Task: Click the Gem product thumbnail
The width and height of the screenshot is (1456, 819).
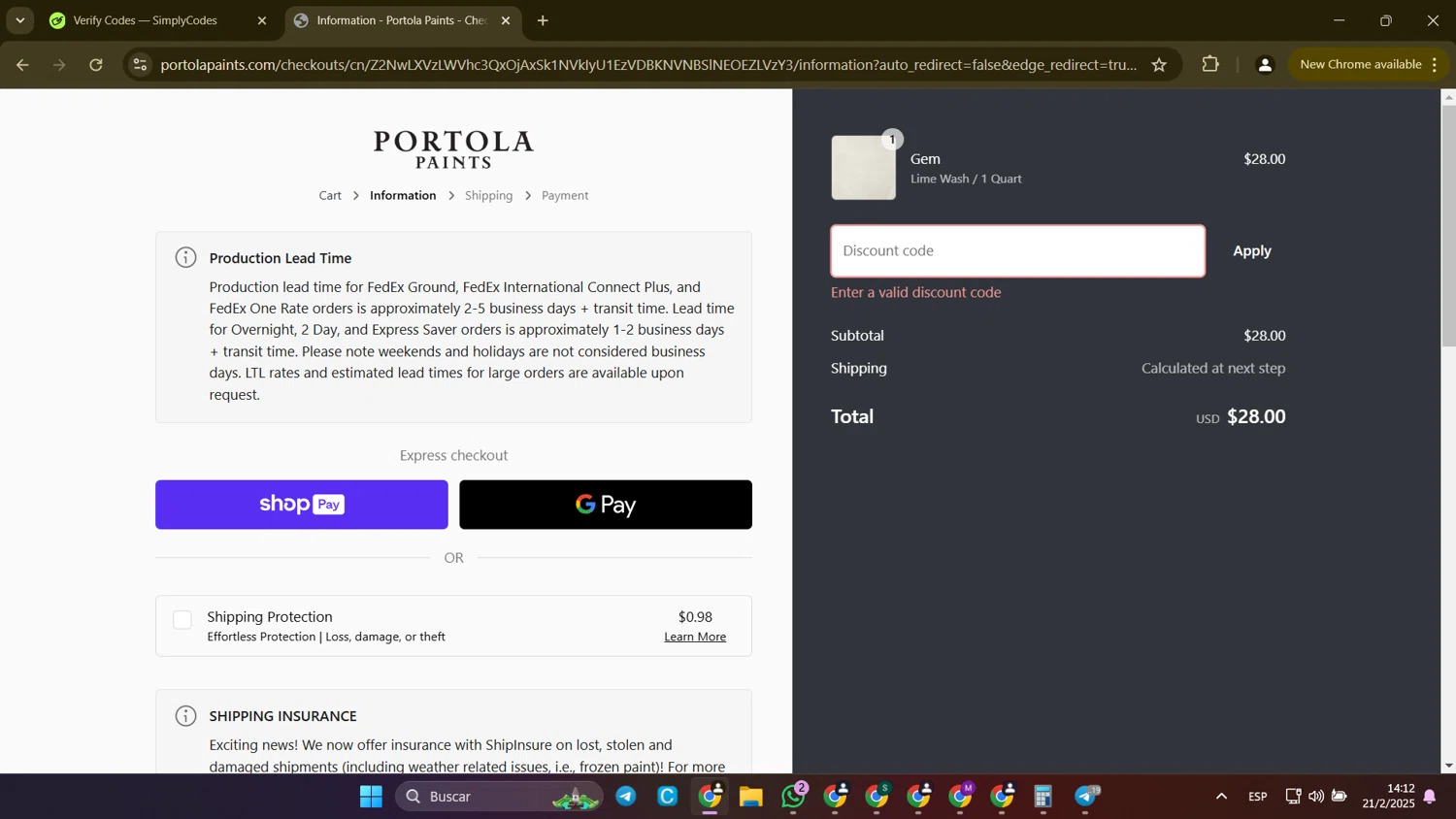Action: coord(863,168)
